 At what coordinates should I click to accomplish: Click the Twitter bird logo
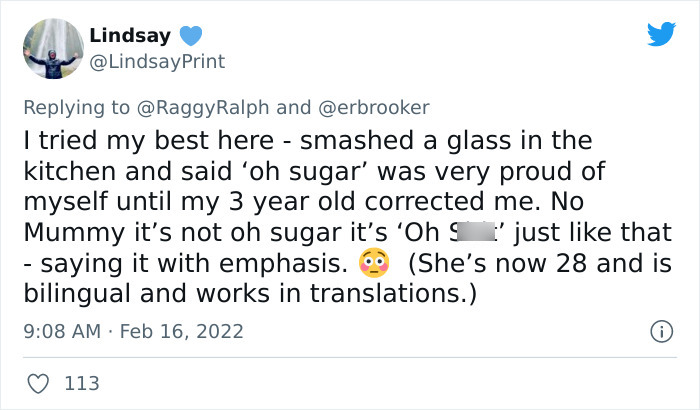tap(661, 35)
